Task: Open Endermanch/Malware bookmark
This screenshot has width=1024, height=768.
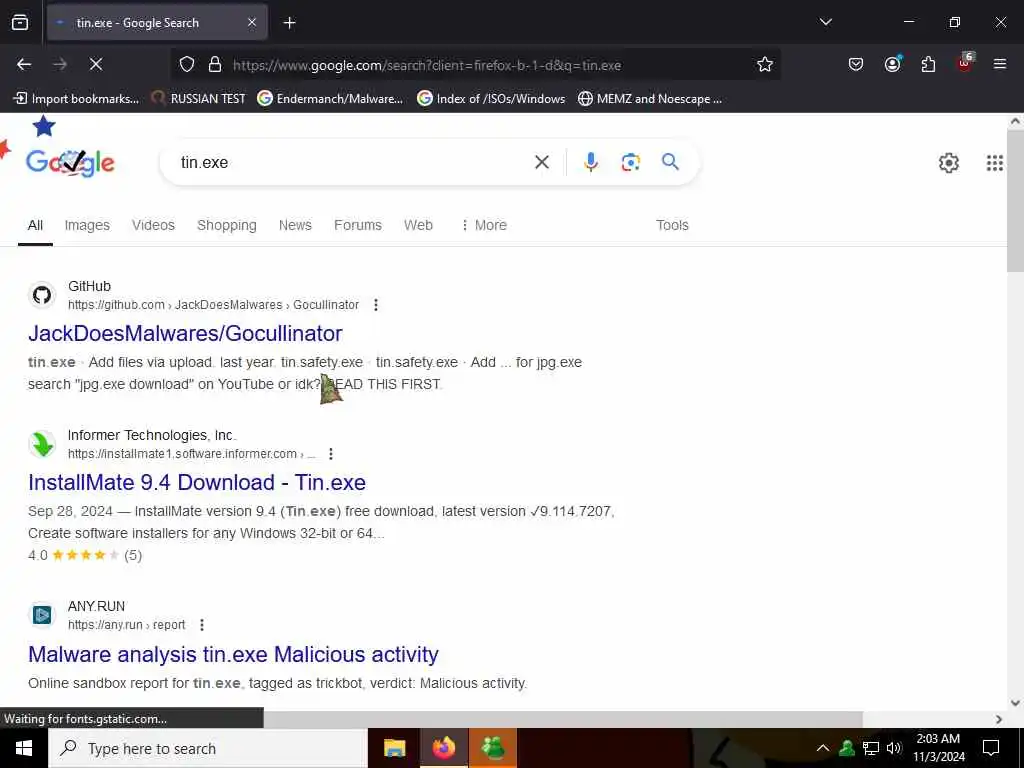Action: pyautogui.click(x=330, y=99)
